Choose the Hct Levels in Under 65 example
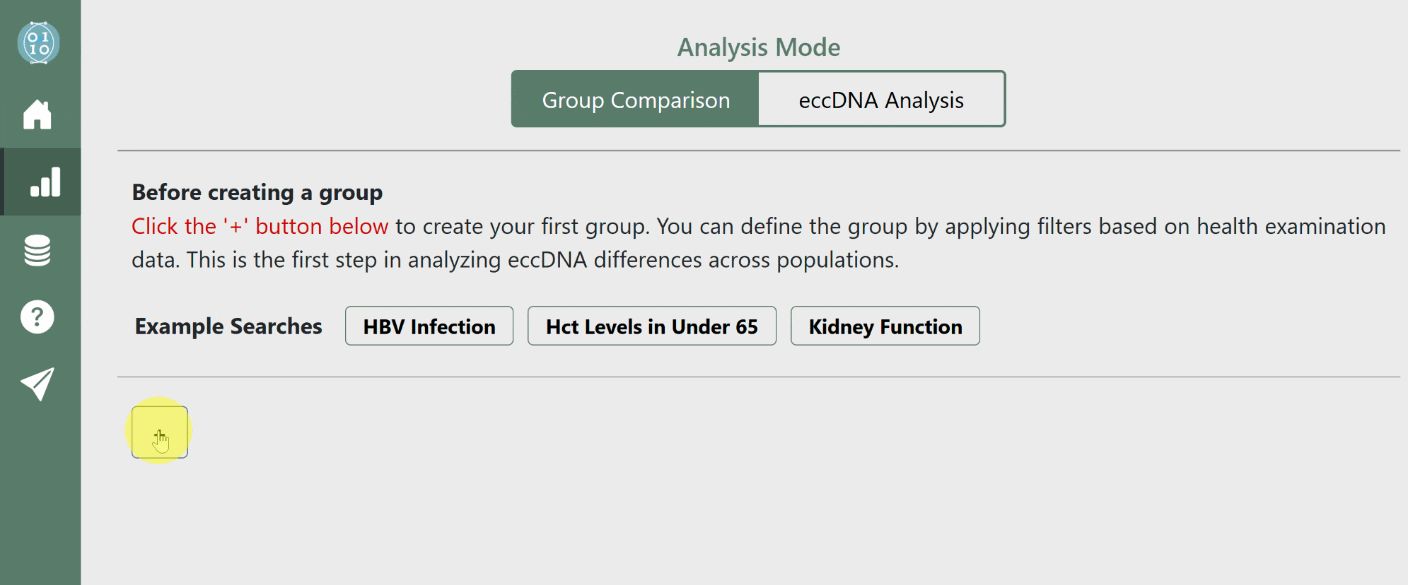The height and width of the screenshot is (585, 1408). pos(652,327)
